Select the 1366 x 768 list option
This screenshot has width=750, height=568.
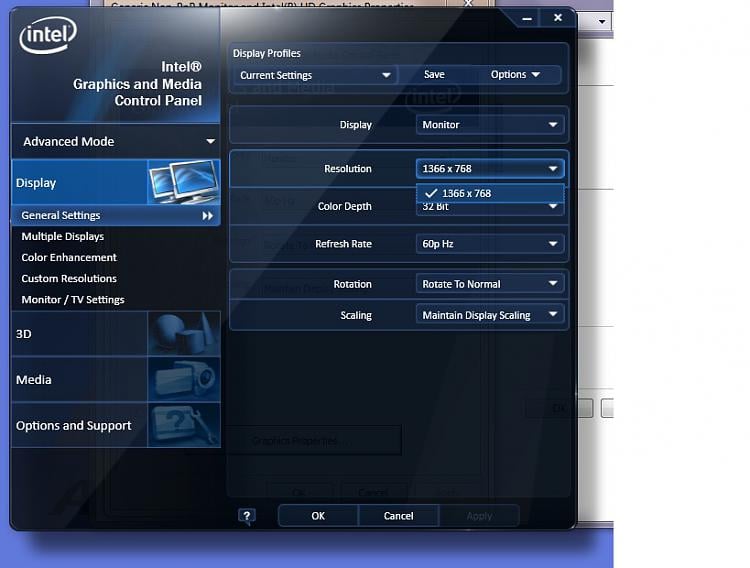(490, 193)
